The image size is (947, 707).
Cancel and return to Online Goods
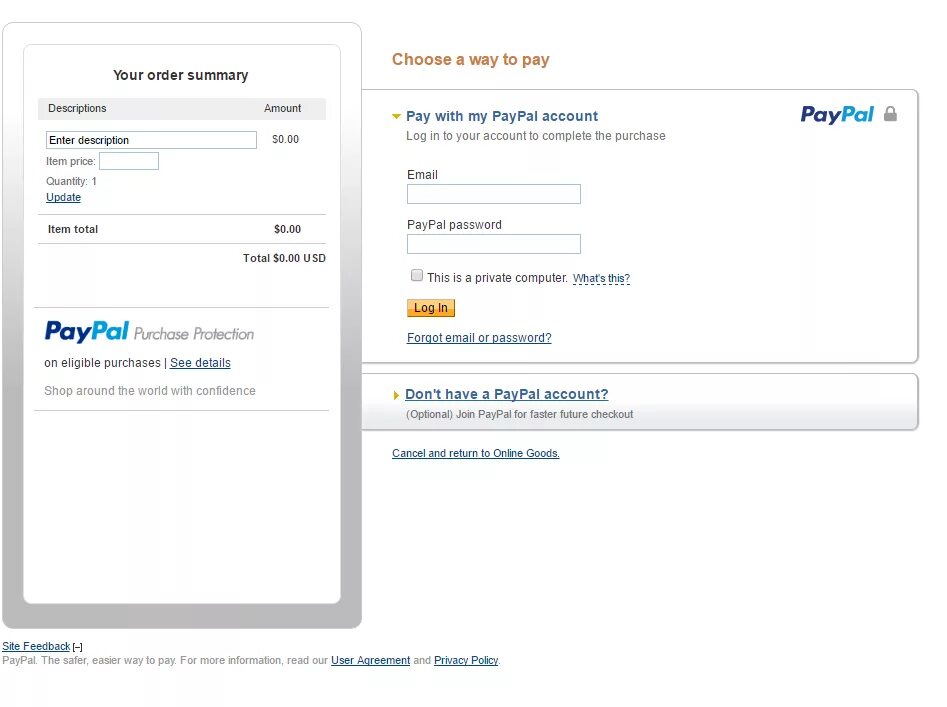point(475,454)
